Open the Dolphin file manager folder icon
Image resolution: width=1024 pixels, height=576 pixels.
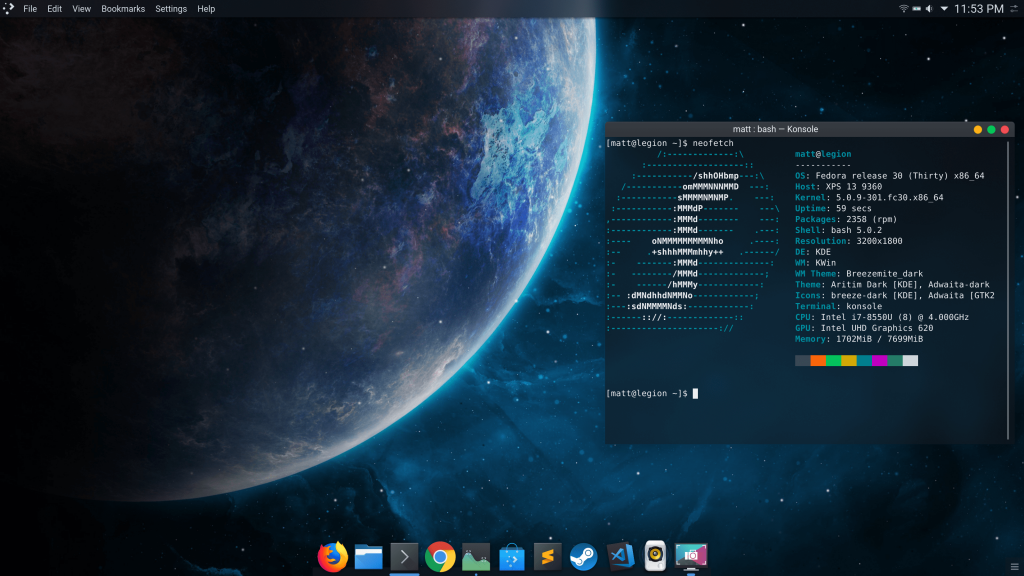(x=369, y=556)
